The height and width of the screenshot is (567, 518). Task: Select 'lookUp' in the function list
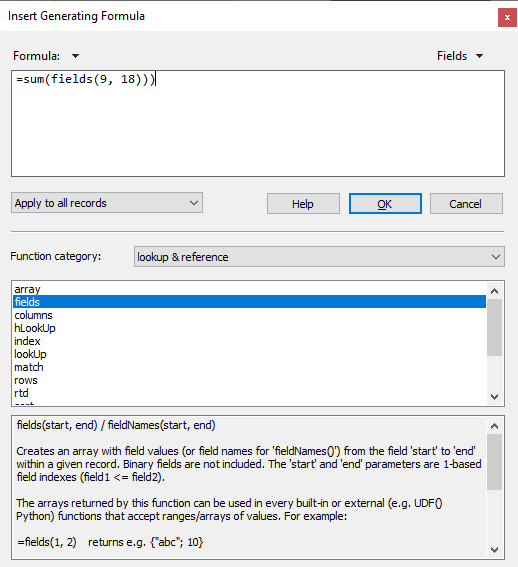(249, 354)
